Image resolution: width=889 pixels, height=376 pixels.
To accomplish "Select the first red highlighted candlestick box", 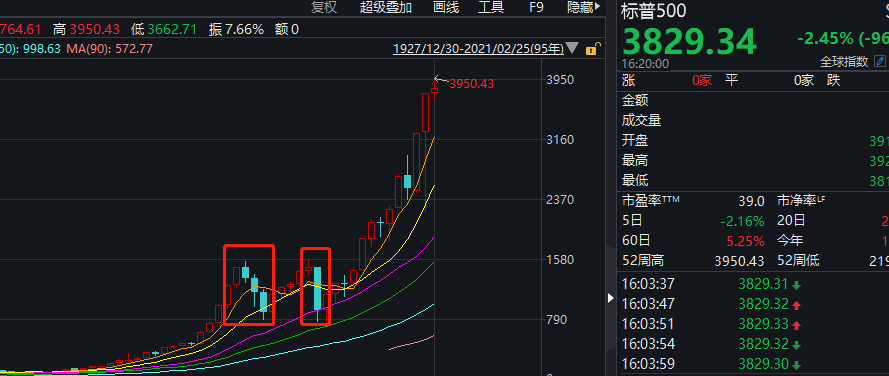I will tap(249, 285).
